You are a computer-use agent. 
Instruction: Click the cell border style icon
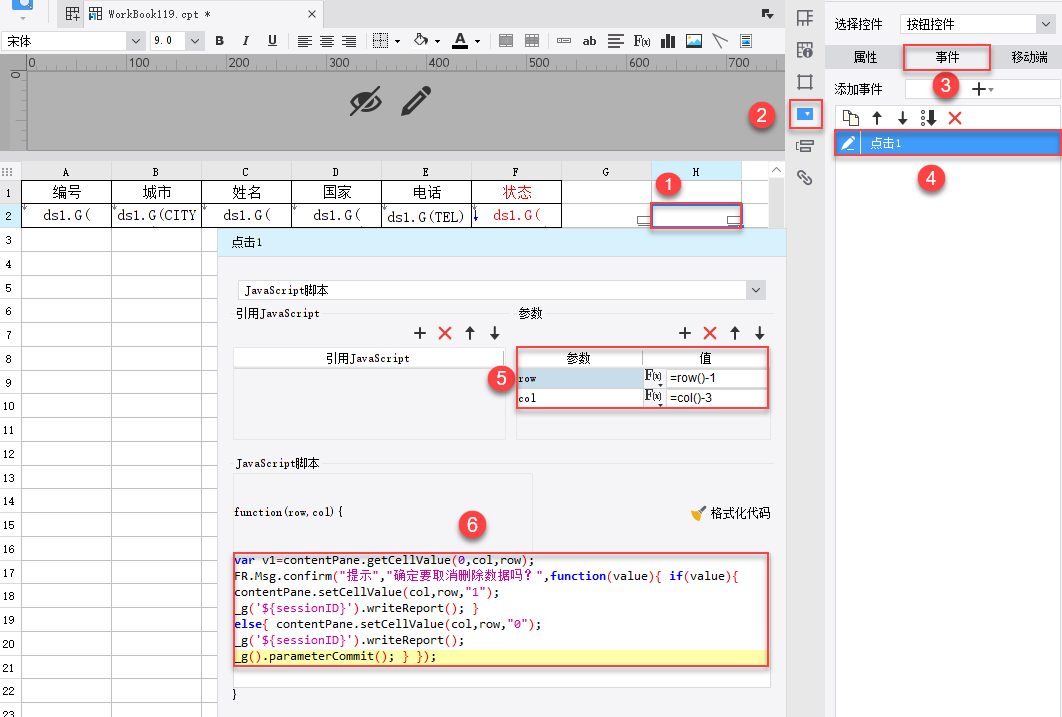click(x=381, y=41)
